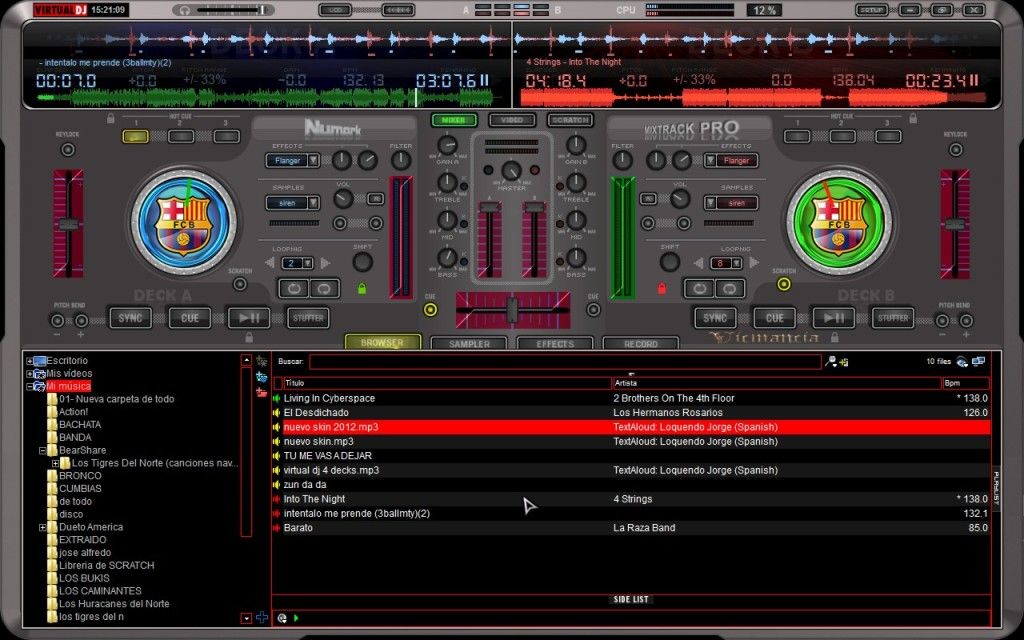Click the search options magnifier icon
1024x640 pixels.
pos(831,361)
